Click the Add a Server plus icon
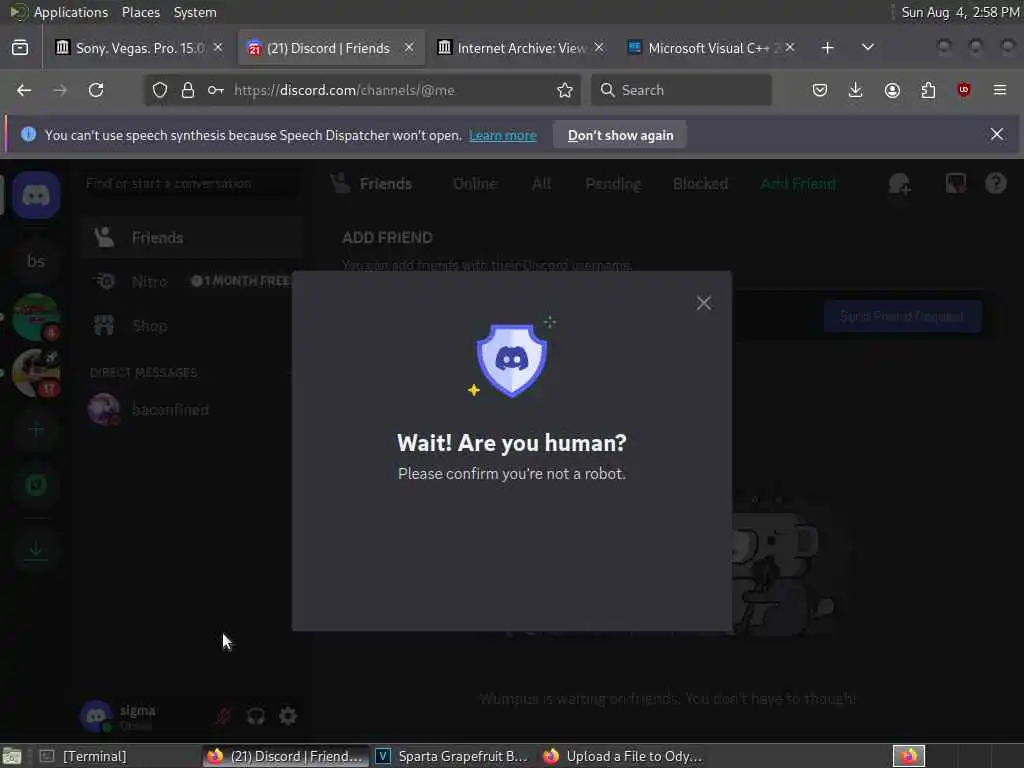Viewport: 1024px width, 768px height. pos(36,430)
